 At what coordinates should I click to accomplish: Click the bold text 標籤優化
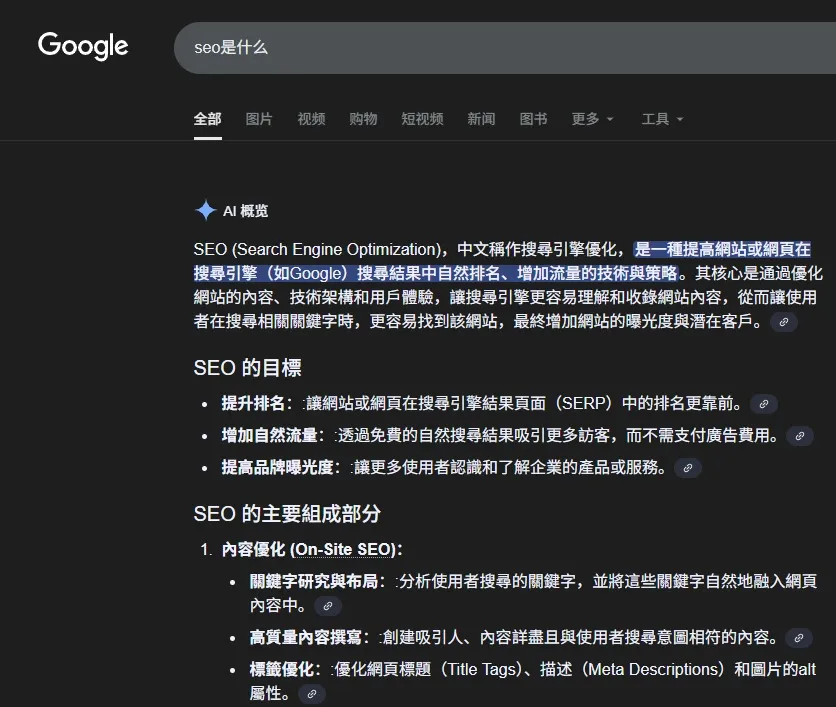pyautogui.click(x=282, y=669)
